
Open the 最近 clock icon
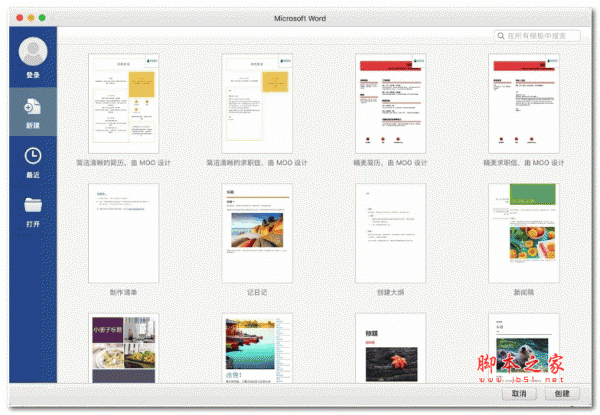[x=33, y=156]
